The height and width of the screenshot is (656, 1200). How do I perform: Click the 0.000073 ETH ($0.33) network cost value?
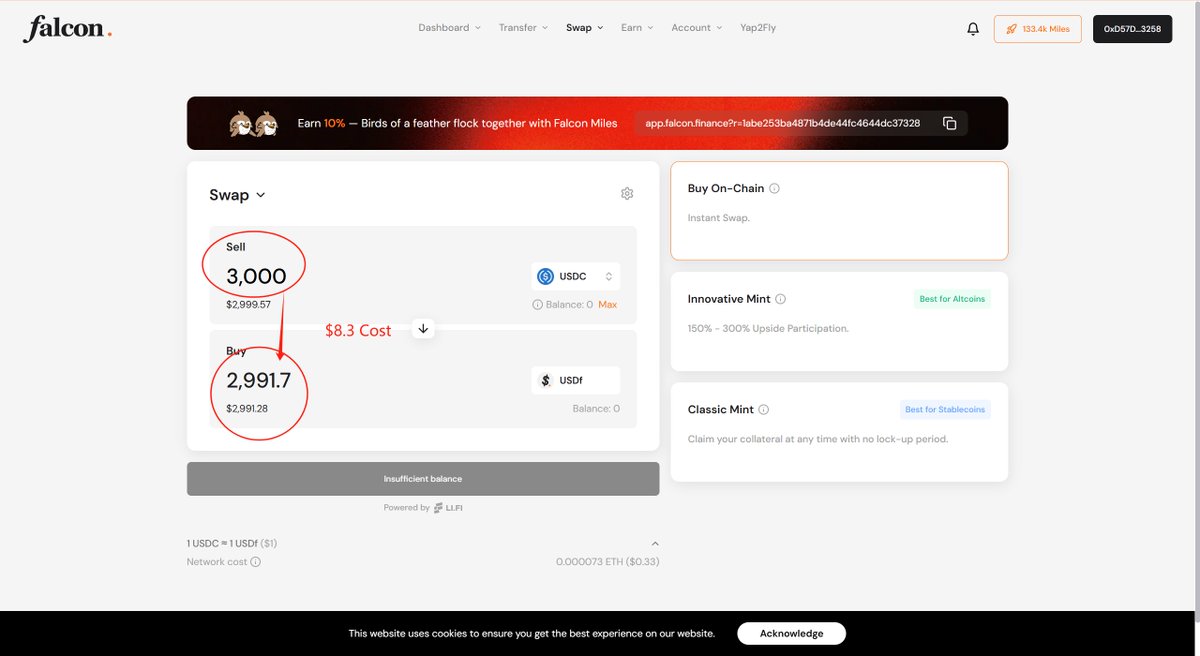click(x=608, y=562)
